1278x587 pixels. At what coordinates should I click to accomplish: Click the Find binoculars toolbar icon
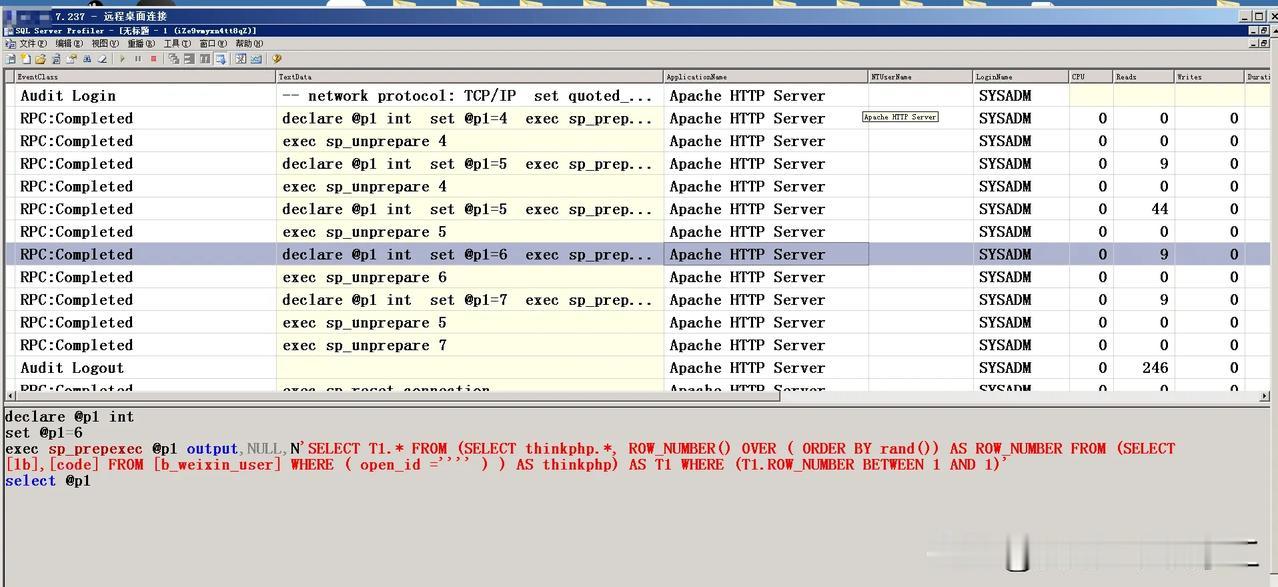[x=87, y=59]
